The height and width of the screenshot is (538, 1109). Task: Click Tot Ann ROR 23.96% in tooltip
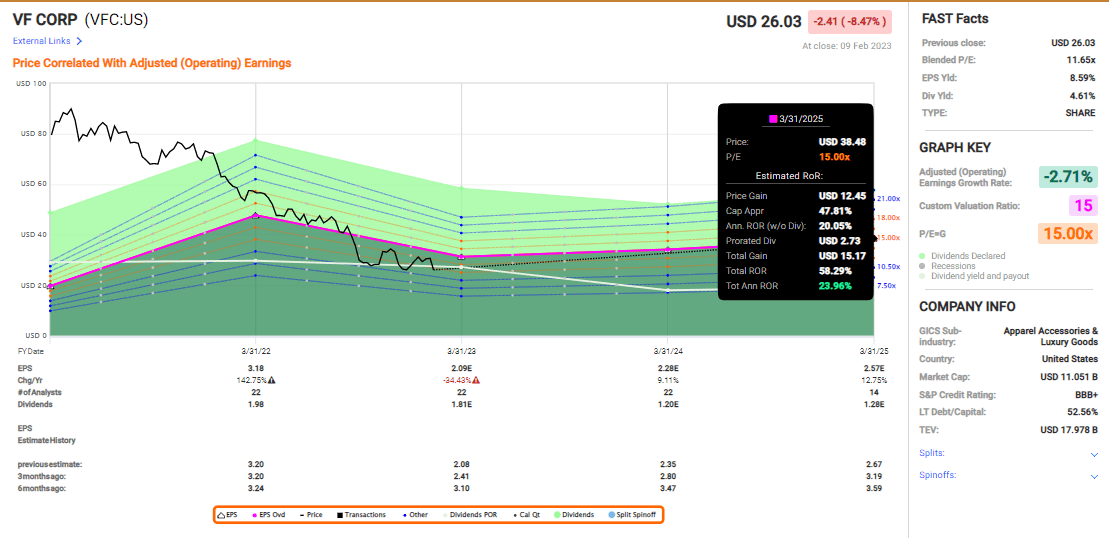835,286
